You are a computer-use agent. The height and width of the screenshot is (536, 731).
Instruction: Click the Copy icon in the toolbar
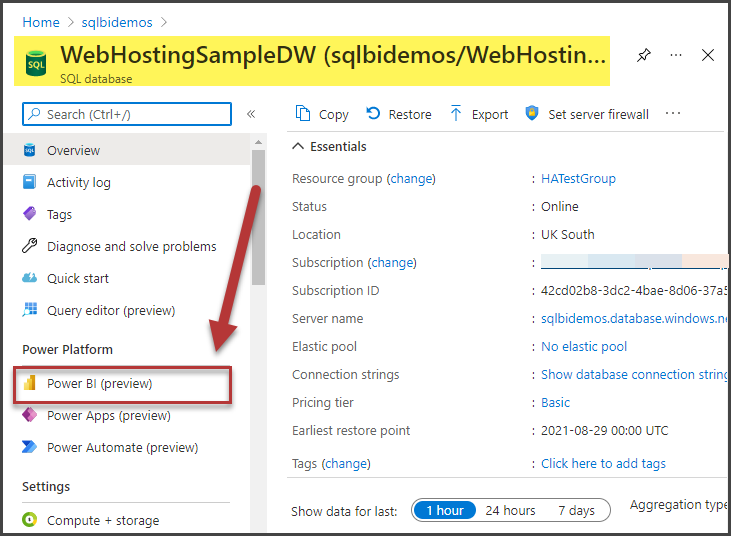pos(303,113)
